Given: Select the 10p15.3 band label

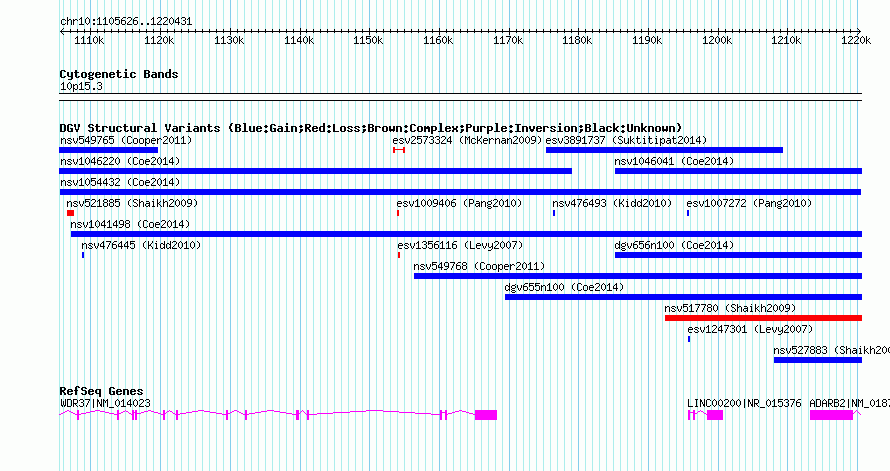Looking at the screenshot, I should point(81,87).
